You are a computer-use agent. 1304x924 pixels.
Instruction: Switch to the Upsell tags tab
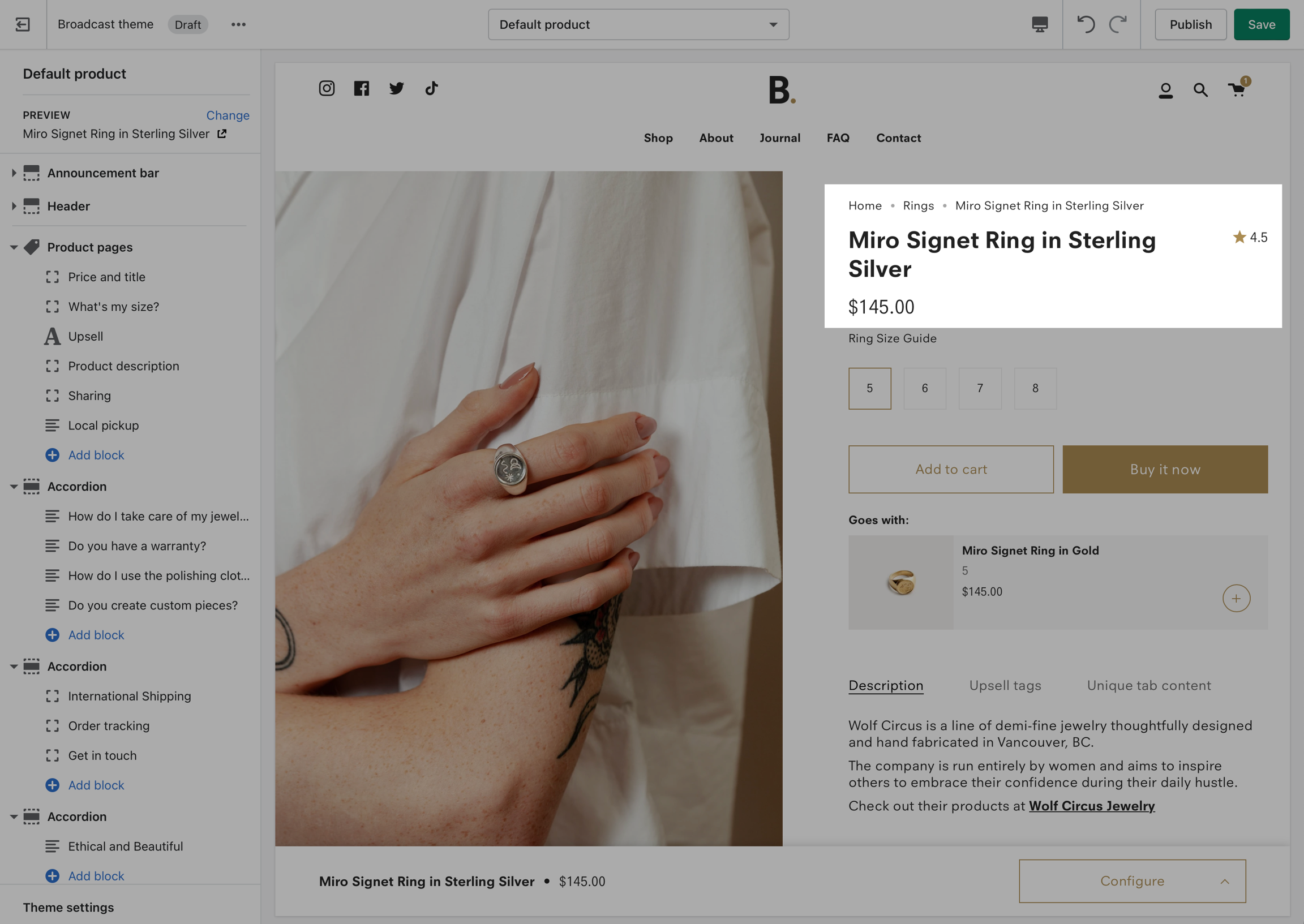pos(1005,686)
